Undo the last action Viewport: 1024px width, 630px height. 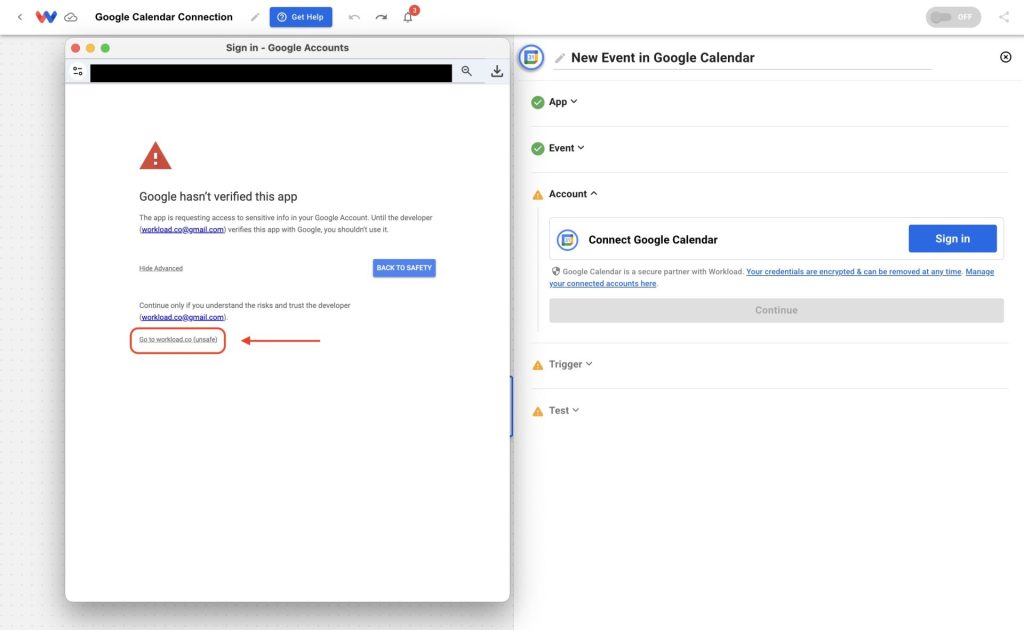[x=354, y=17]
